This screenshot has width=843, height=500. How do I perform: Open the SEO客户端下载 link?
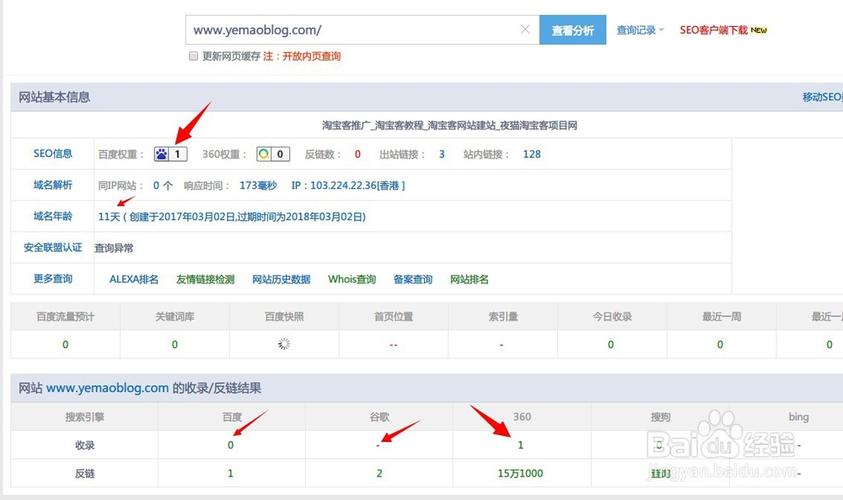point(713,30)
